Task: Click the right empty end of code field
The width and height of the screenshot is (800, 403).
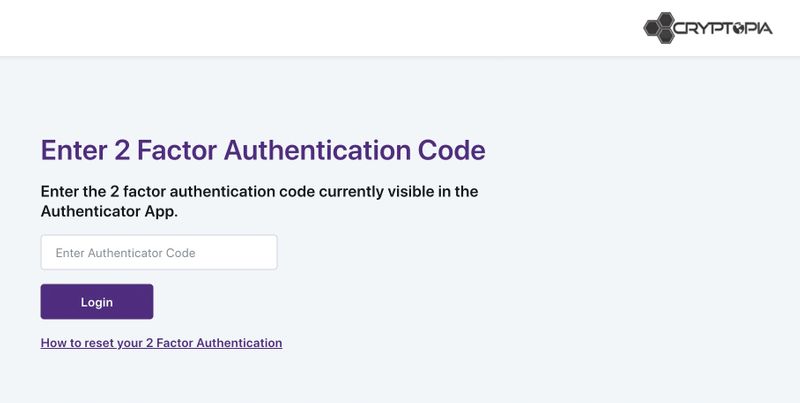Action: 250,252
